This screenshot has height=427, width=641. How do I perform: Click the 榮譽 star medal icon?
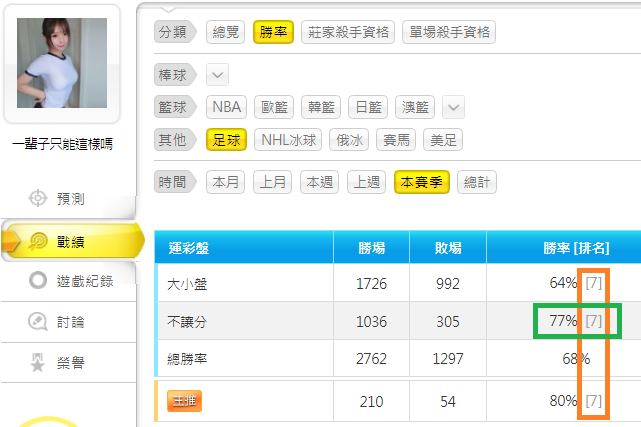(38, 362)
